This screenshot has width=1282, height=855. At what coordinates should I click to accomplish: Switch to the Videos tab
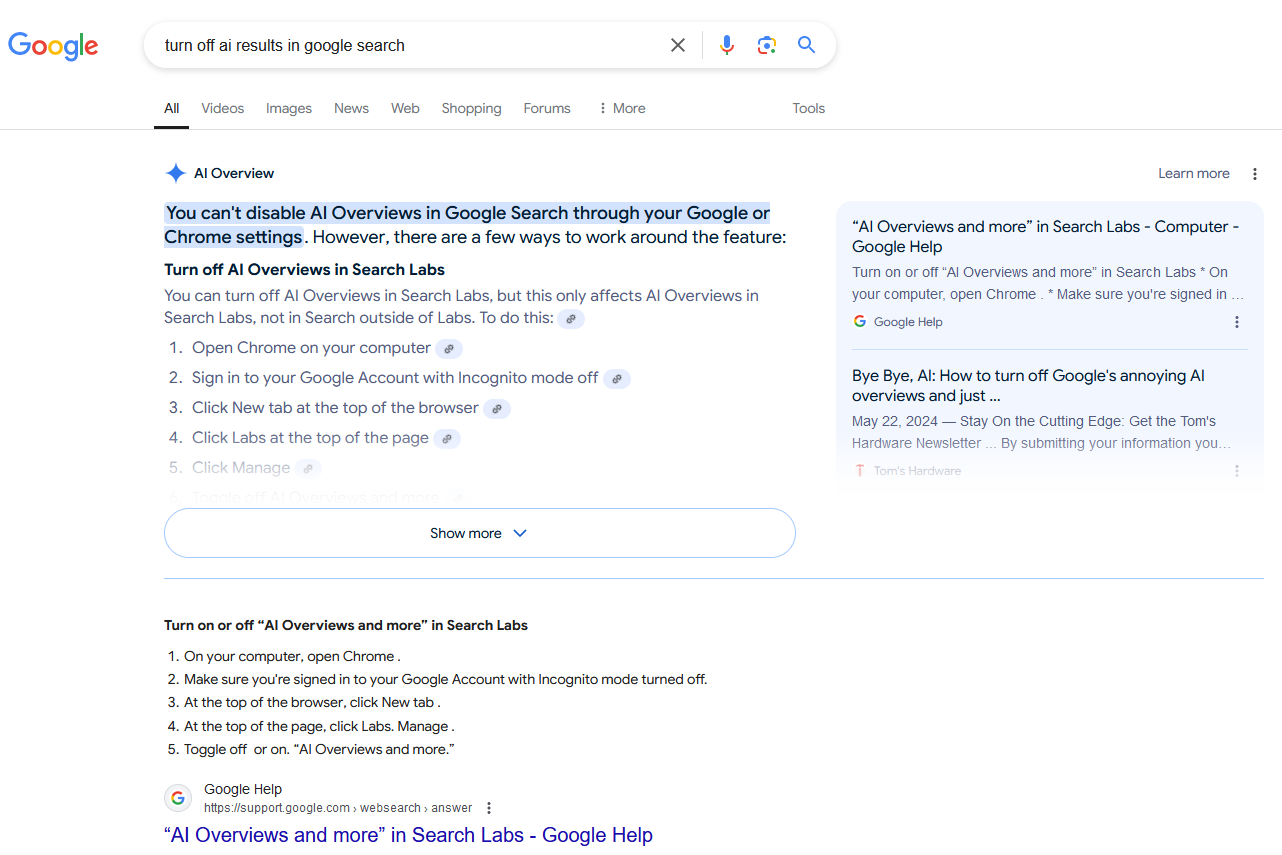pyautogui.click(x=222, y=108)
